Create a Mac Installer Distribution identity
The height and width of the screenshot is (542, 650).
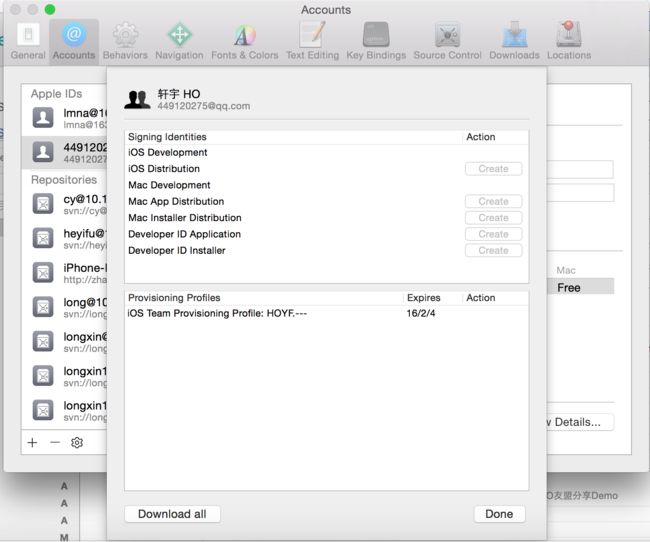tap(493, 218)
